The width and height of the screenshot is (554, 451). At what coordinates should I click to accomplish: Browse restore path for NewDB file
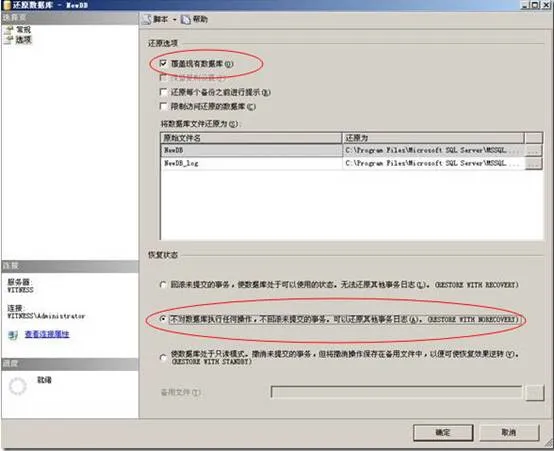pyautogui.click(x=534, y=151)
